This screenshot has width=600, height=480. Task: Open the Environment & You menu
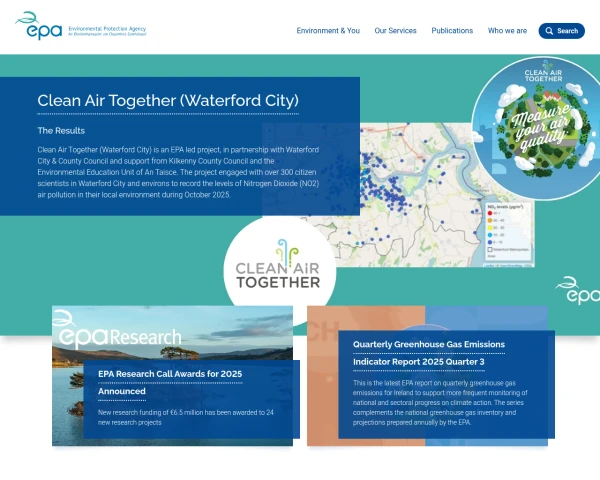(x=328, y=31)
